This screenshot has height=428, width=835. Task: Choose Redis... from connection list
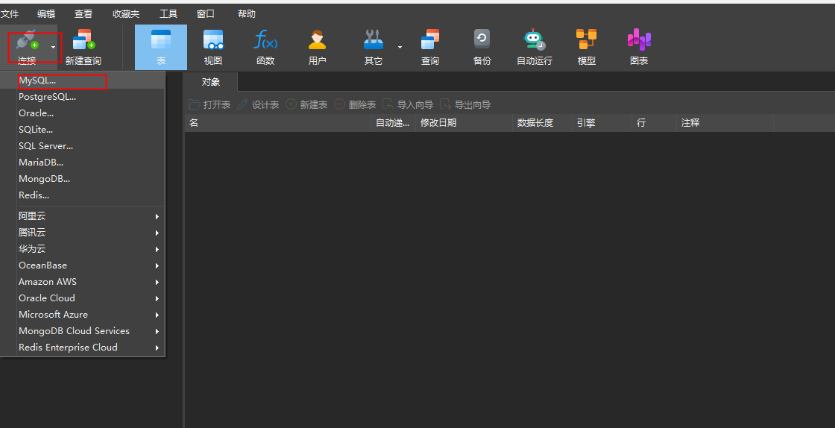click(x=83, y=195)
